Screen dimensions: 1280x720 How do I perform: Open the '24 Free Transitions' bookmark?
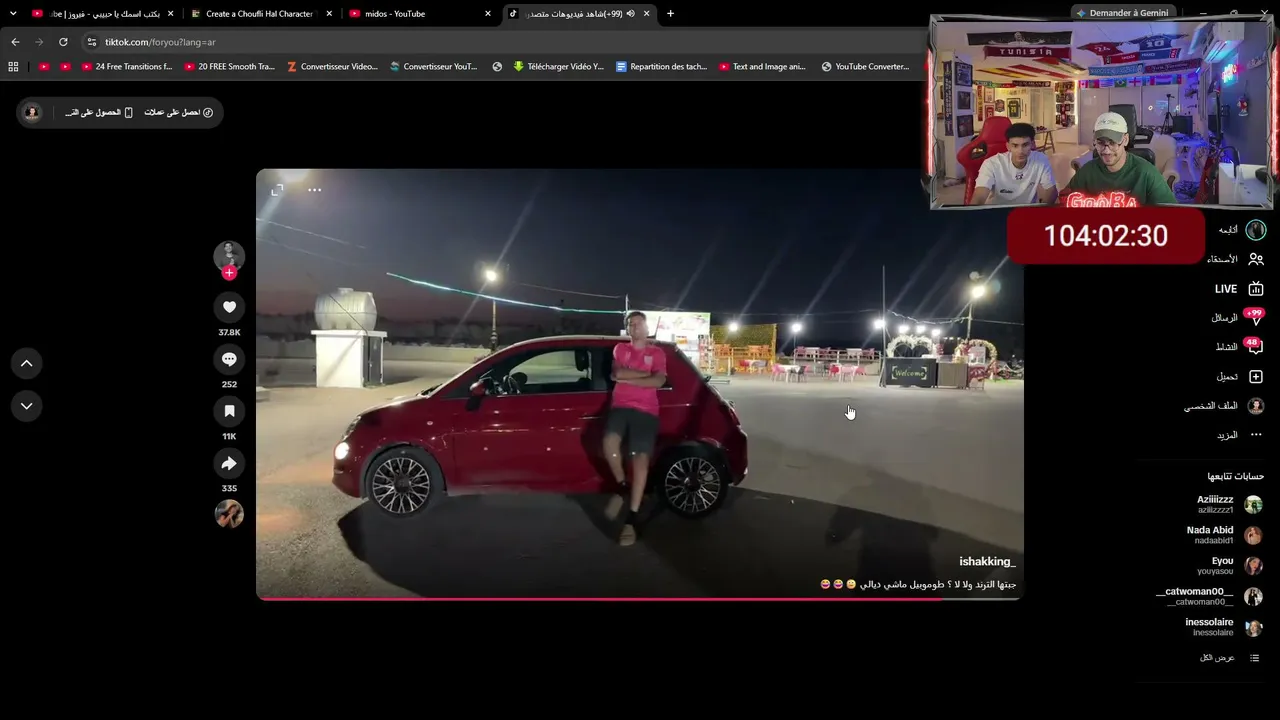coord(127,67)
